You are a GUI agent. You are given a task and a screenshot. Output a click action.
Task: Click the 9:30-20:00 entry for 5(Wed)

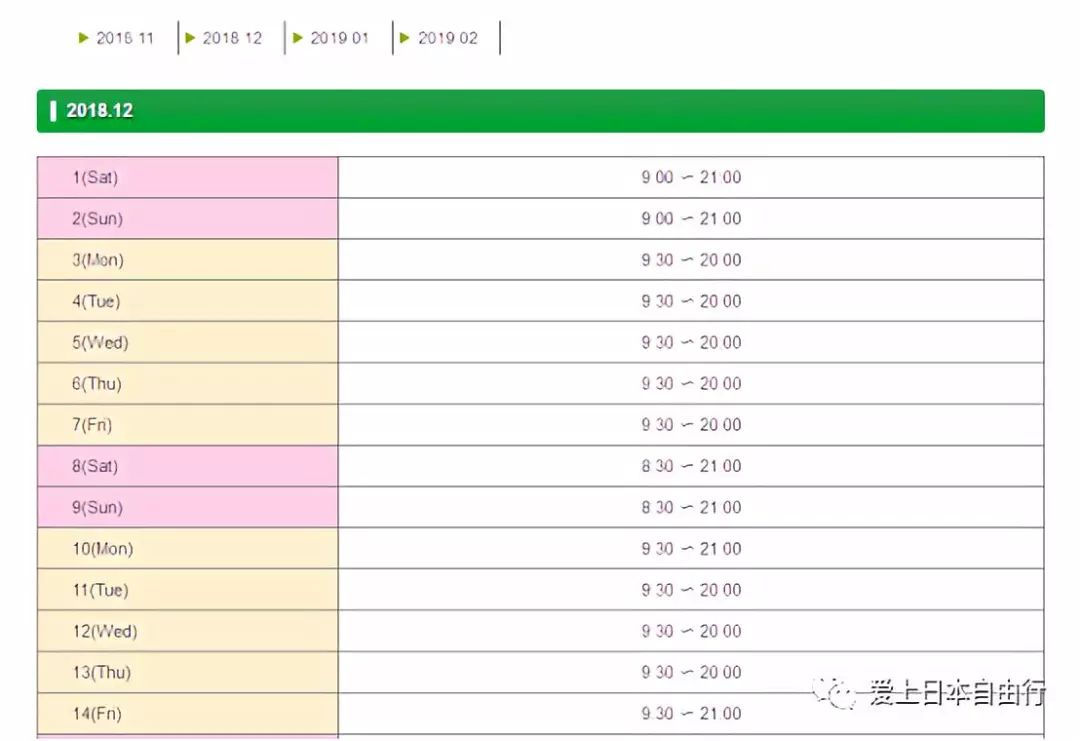(690, 342)
